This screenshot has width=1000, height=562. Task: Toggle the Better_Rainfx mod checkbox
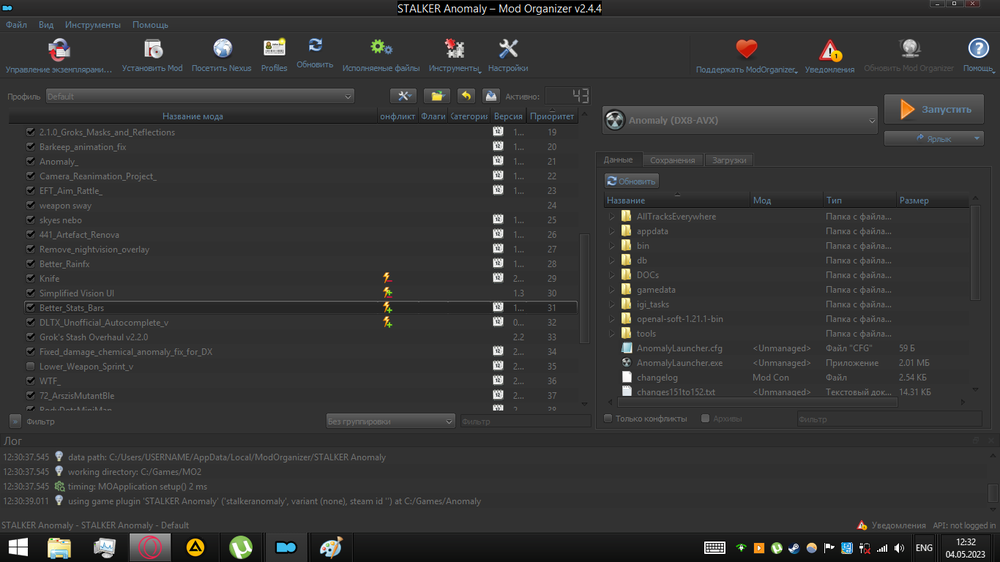pos(30,264)
